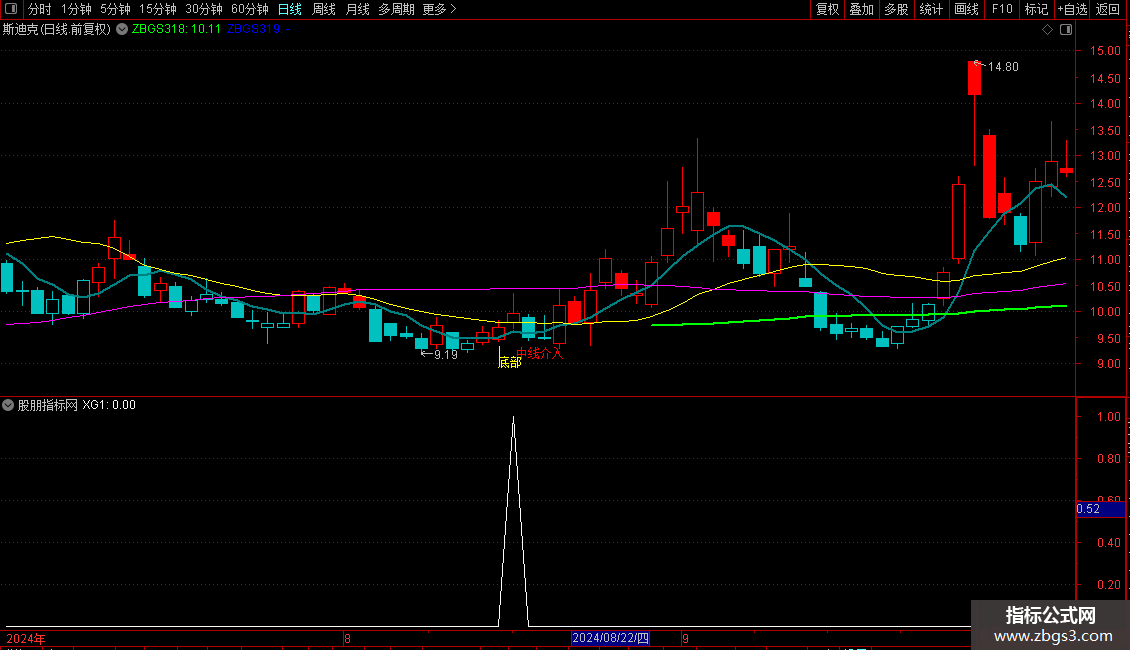This screenshot has width=1130, height=650.
Task: Click the ZBGS319 indicator label
Action: [258, 29]
